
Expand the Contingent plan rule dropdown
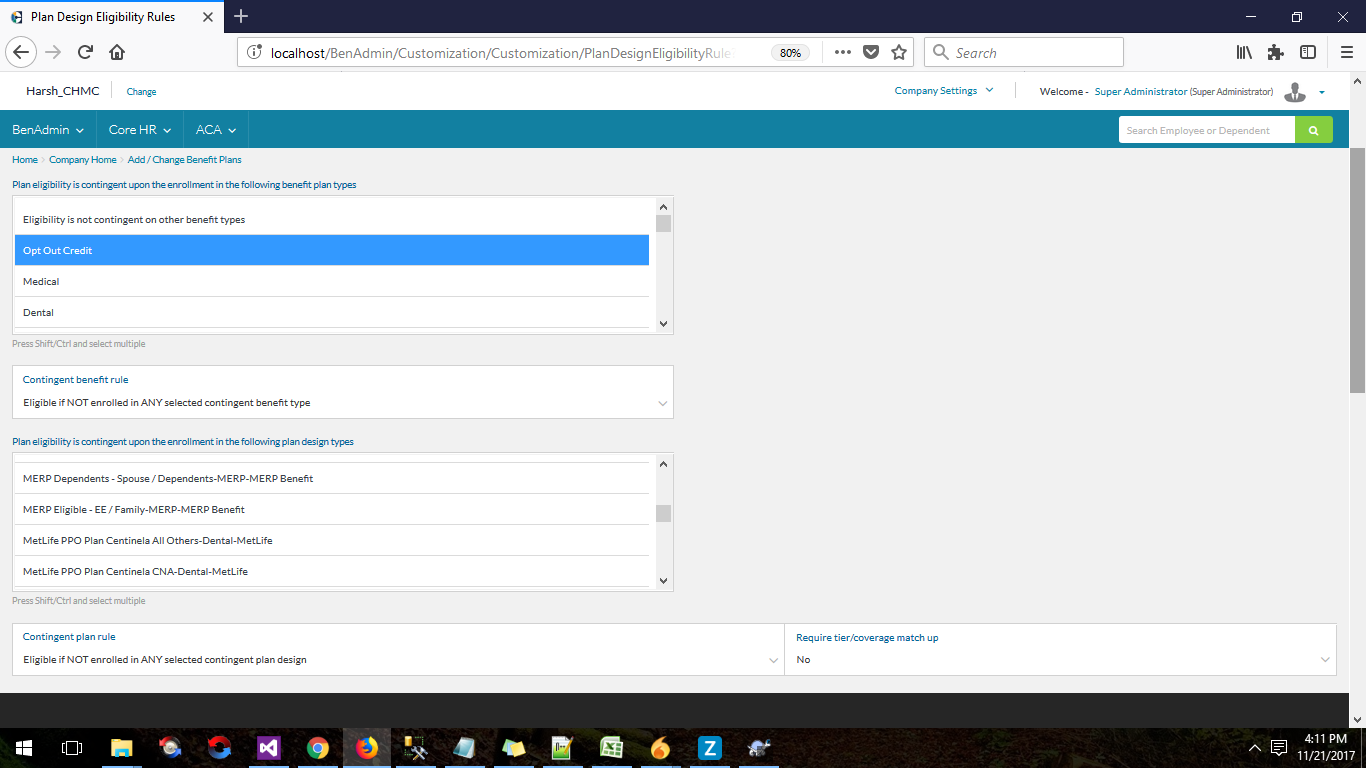coord(398,660)
